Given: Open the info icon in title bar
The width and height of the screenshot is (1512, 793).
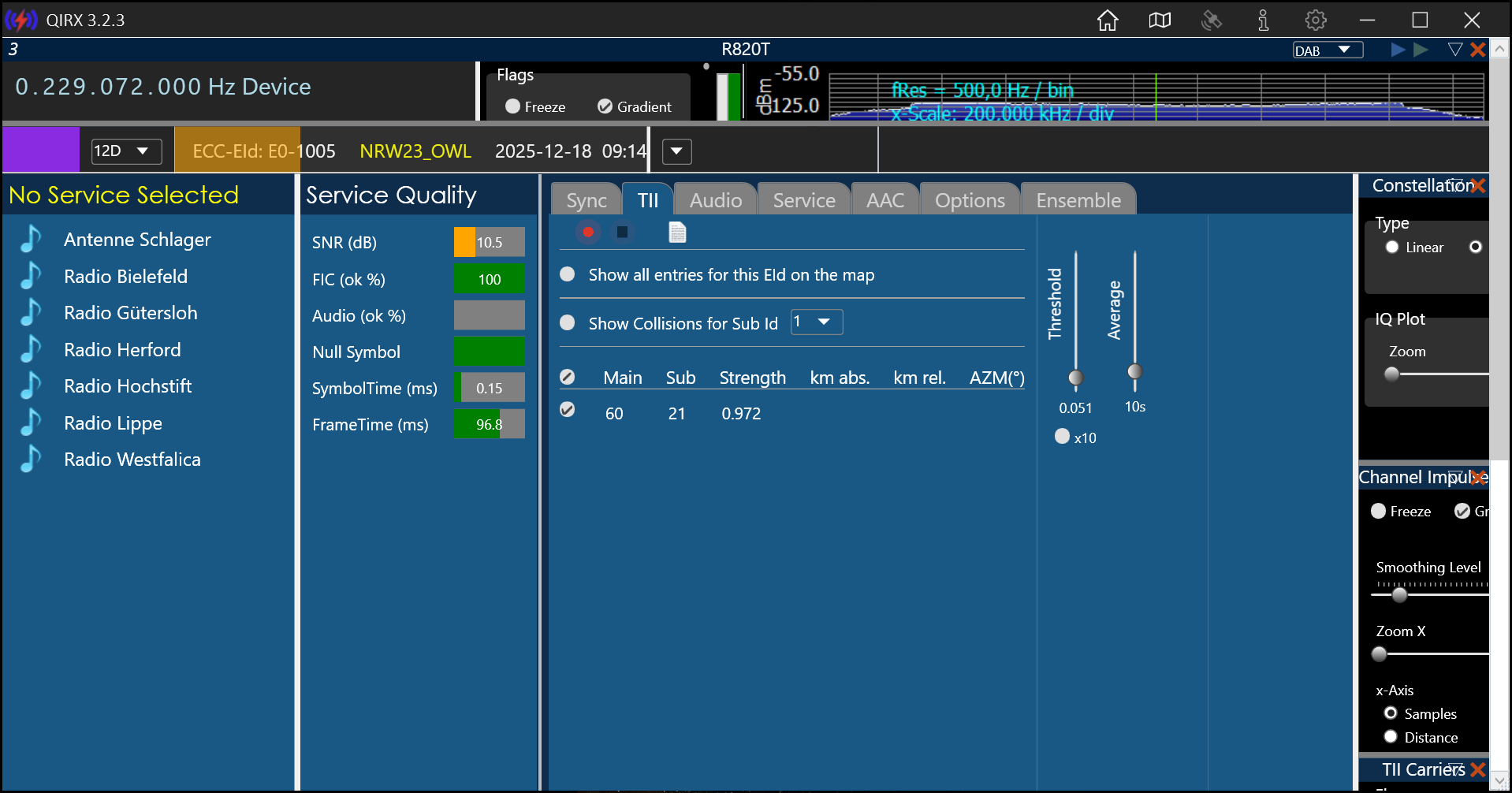Looking at the screenshot, I should (1263, 20).
